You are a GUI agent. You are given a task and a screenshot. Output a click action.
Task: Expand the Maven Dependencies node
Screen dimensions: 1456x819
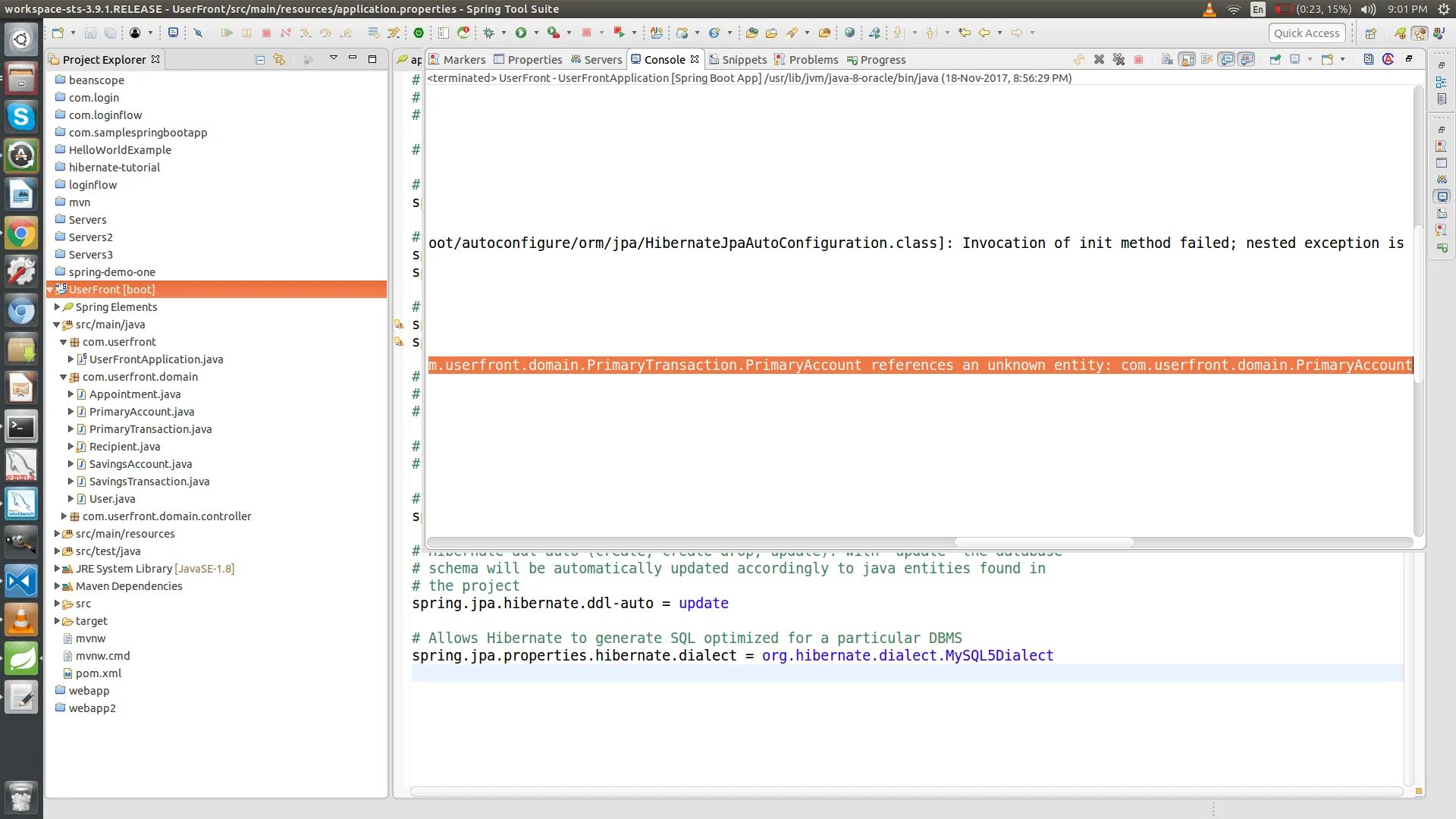pyautogui.click(x=57, y=586)
